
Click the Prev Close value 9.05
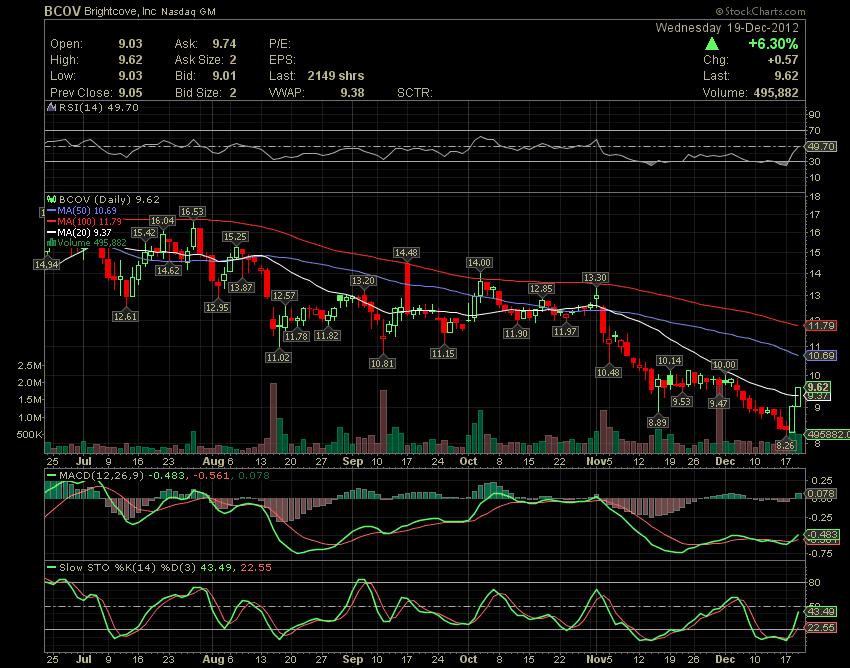[x=130, y=92]
